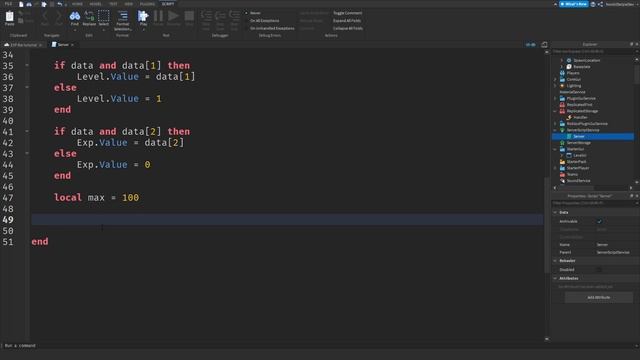Fold the if block at line 41

click(x=27, y=131)
